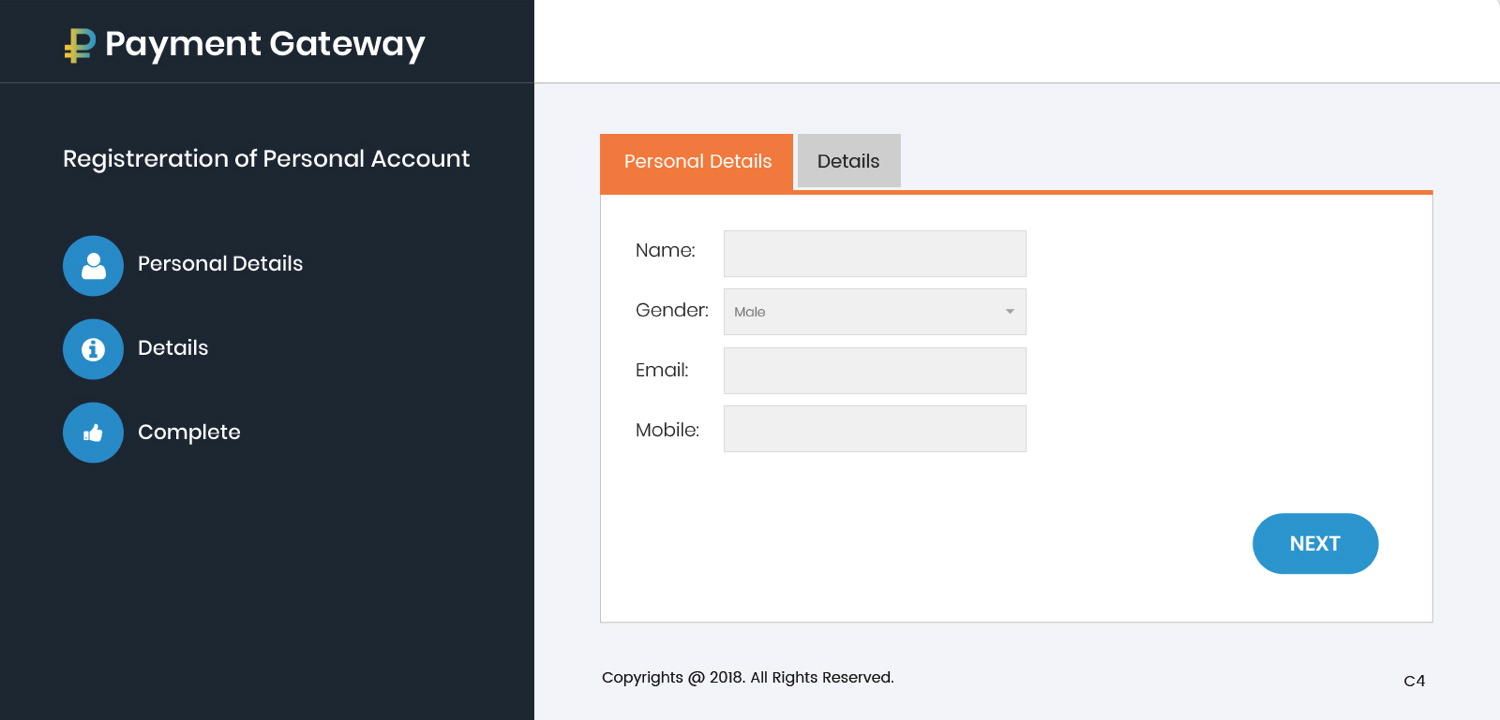Screen dimensions: 1500x720
Task: Open the Gender dropdown showing Male
Action: [x=860, y=312]
